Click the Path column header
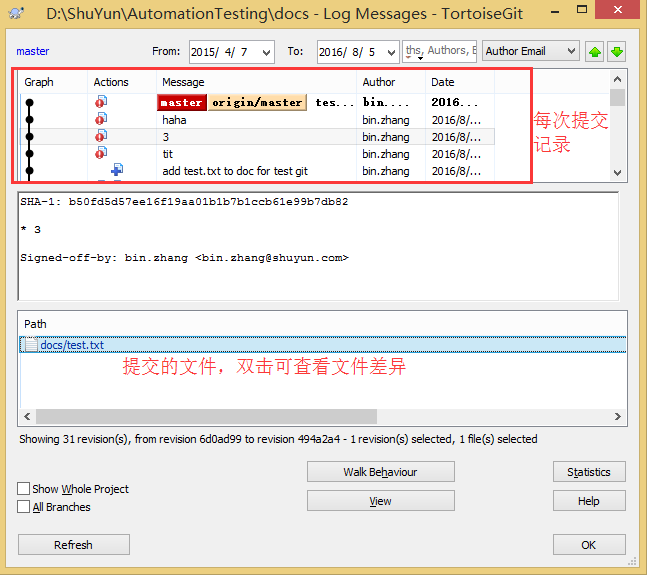The width and height of the screenshot is (647, 575). [x=35, y=324]
